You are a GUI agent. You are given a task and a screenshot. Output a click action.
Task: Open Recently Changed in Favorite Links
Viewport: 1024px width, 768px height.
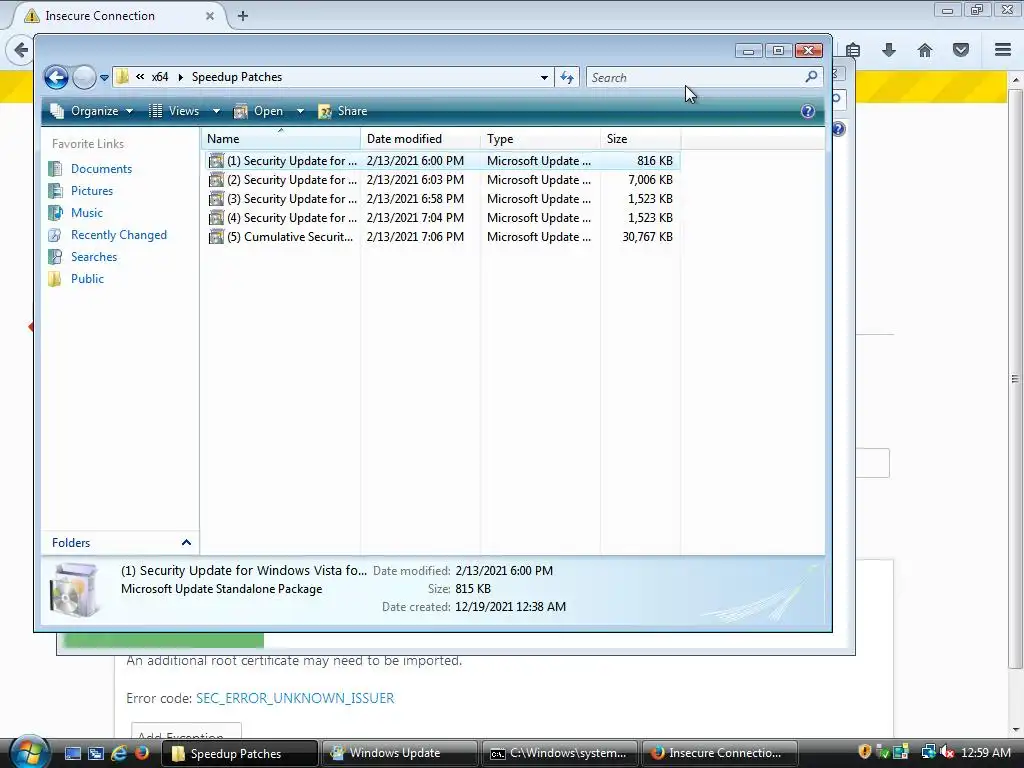(x=119, y=235)
